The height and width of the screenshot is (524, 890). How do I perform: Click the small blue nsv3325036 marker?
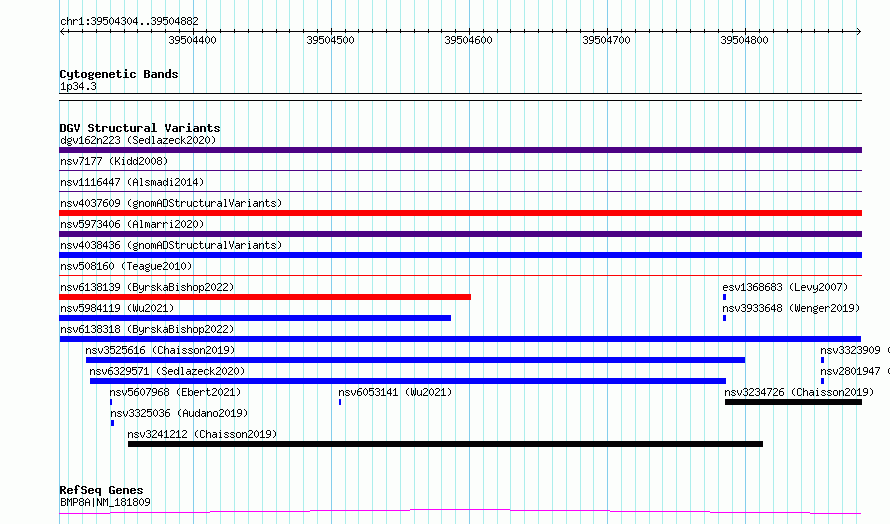pos(112,423)
